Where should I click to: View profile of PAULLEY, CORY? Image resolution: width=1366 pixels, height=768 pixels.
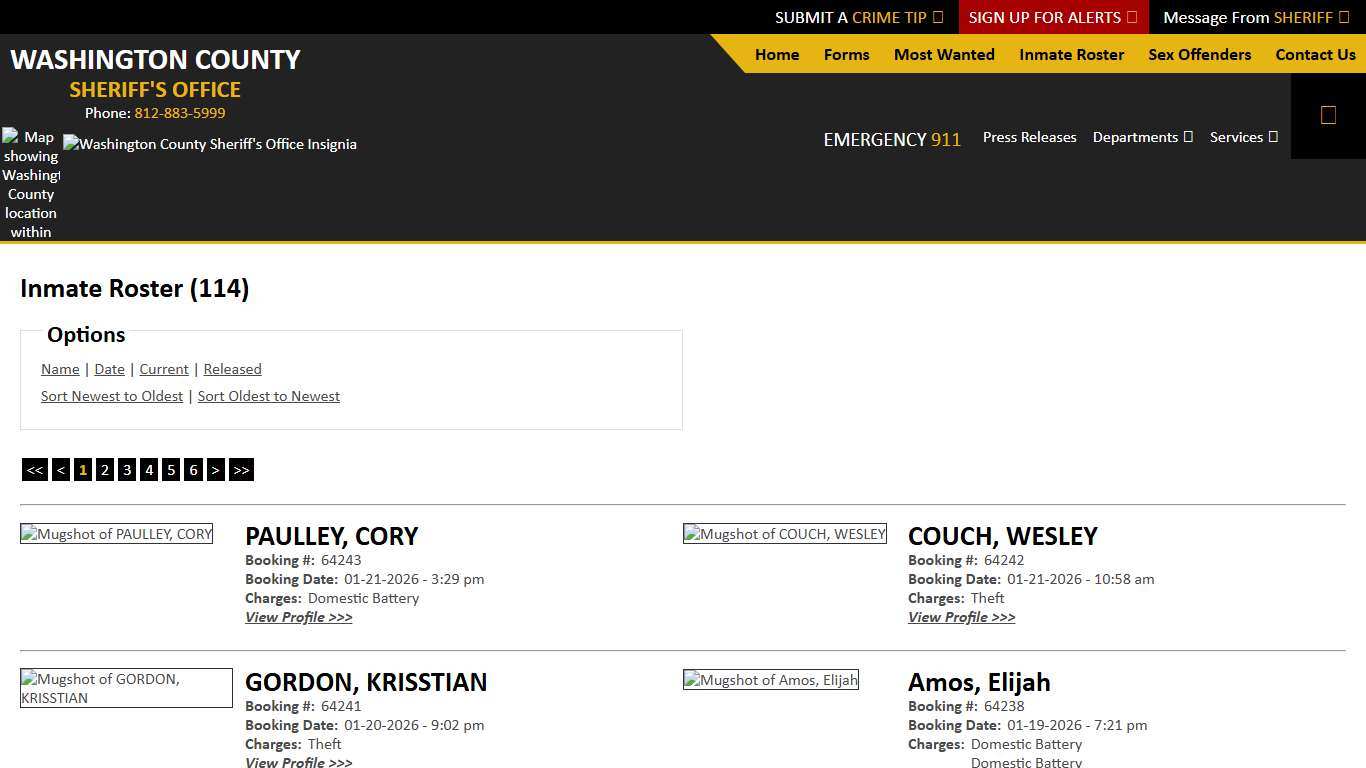point(298,617)
